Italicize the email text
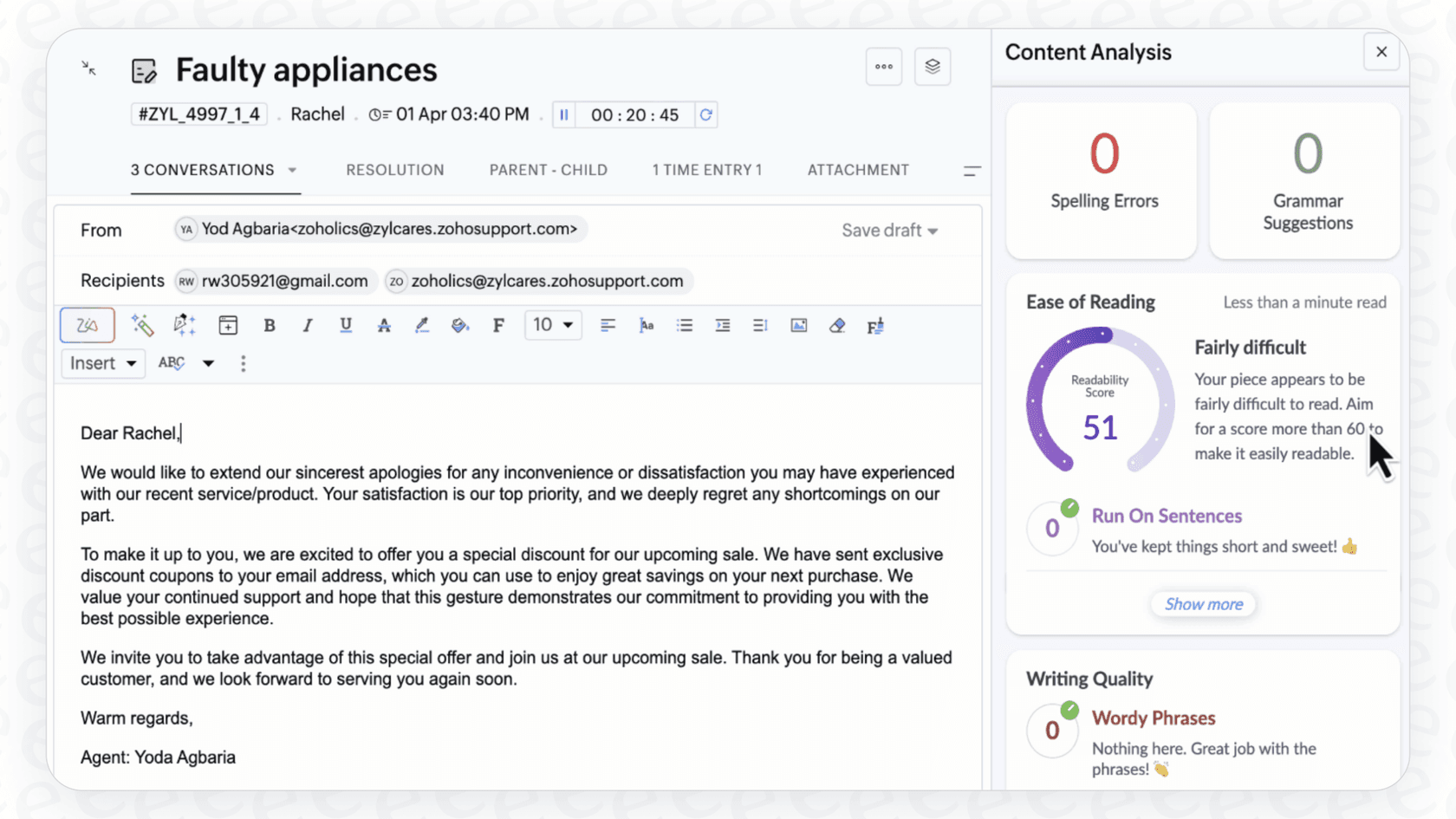1456x819 pixels. (307, 325)
